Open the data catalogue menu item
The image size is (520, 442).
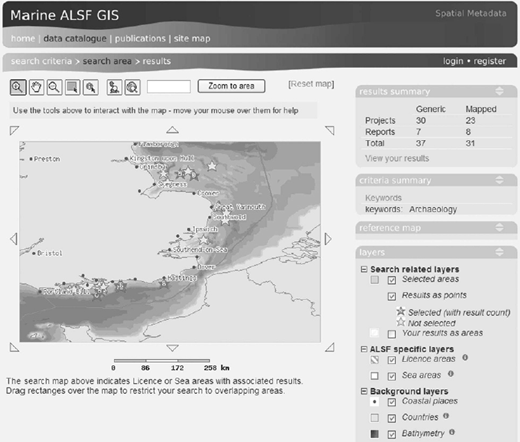point(75,39)
